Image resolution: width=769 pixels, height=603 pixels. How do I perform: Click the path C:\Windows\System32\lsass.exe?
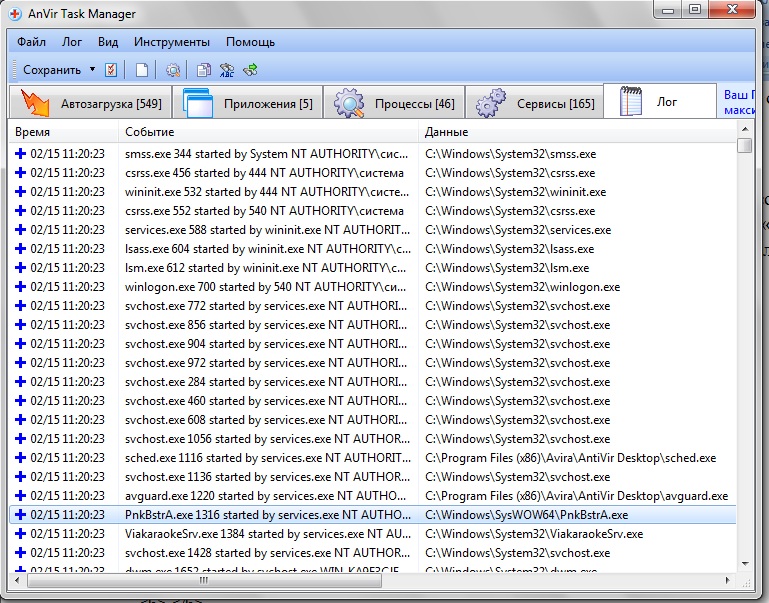point(510,249)
